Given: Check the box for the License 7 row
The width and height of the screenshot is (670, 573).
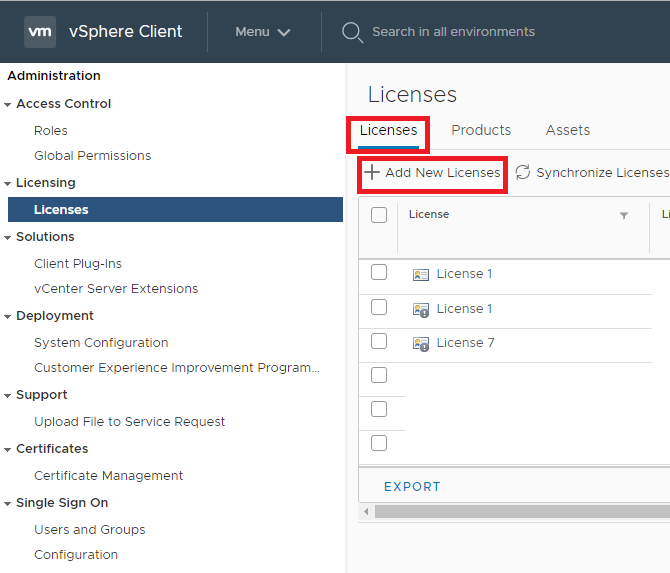Looking at the screenshot, I should click(379, 341).
